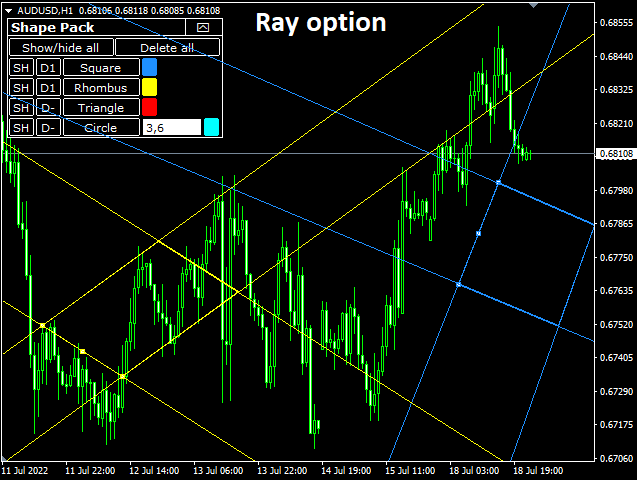The width and height of the screenshot is (640, 480).
Task: Pick the yellow Rhombus color swatch
Action: pyautogui.click(x=149, y=87)
